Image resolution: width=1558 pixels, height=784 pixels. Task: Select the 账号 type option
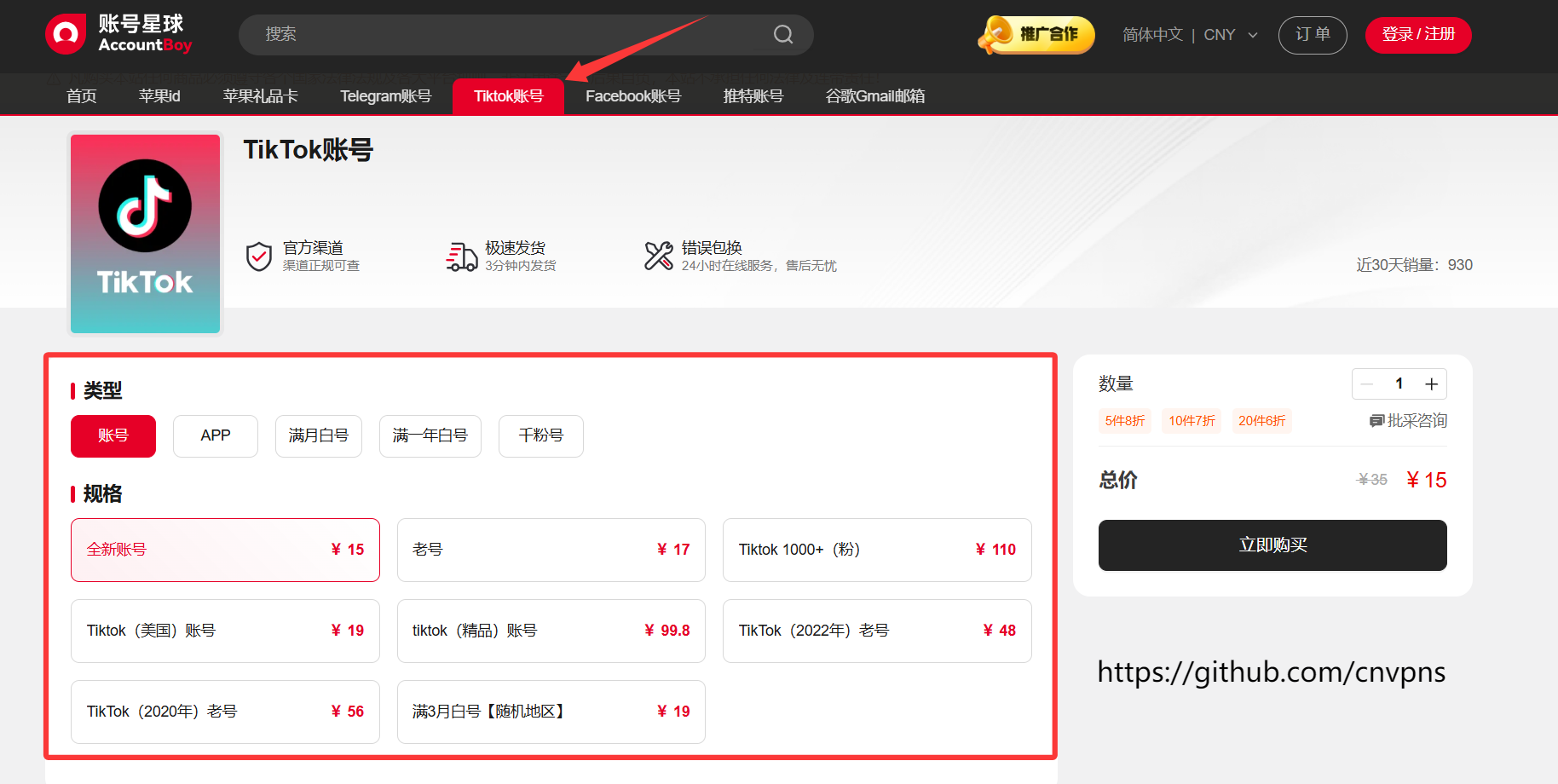[113, 436]
